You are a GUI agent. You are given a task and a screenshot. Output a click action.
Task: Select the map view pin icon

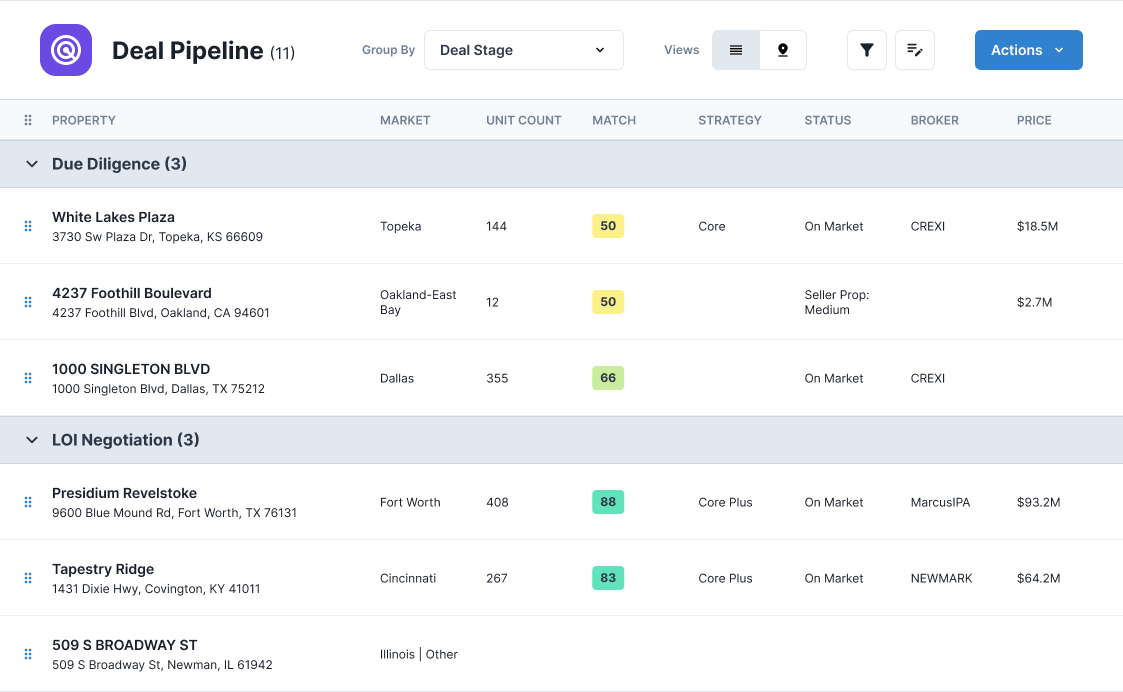tap(782, 49)
